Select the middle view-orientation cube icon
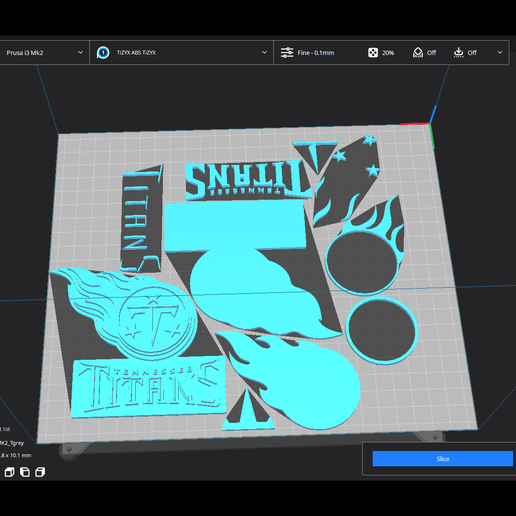Screen dimensions: 516x516 pos(25,472)
